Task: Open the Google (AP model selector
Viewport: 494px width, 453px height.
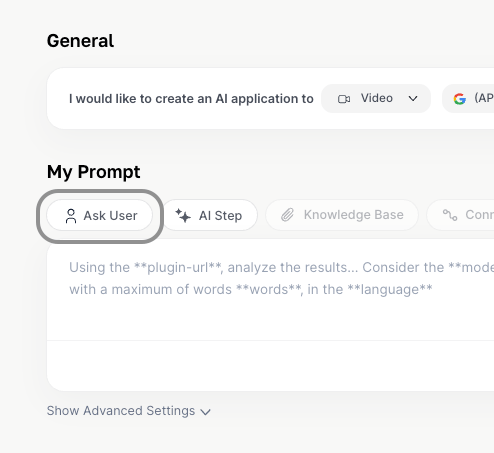Action: point(468,99)
